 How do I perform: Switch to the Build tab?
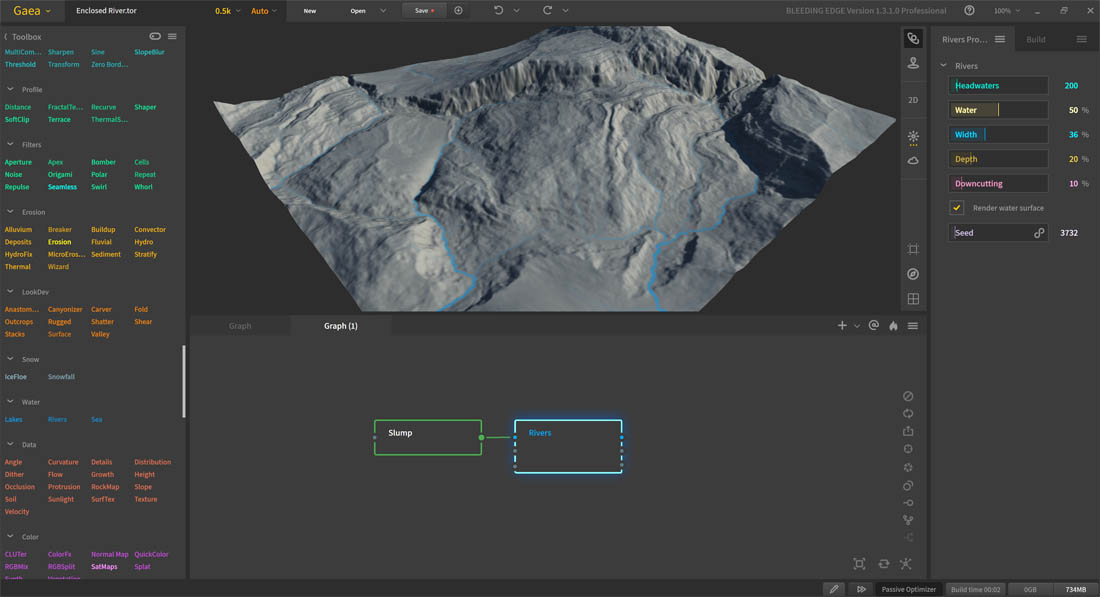(1036, 39)
